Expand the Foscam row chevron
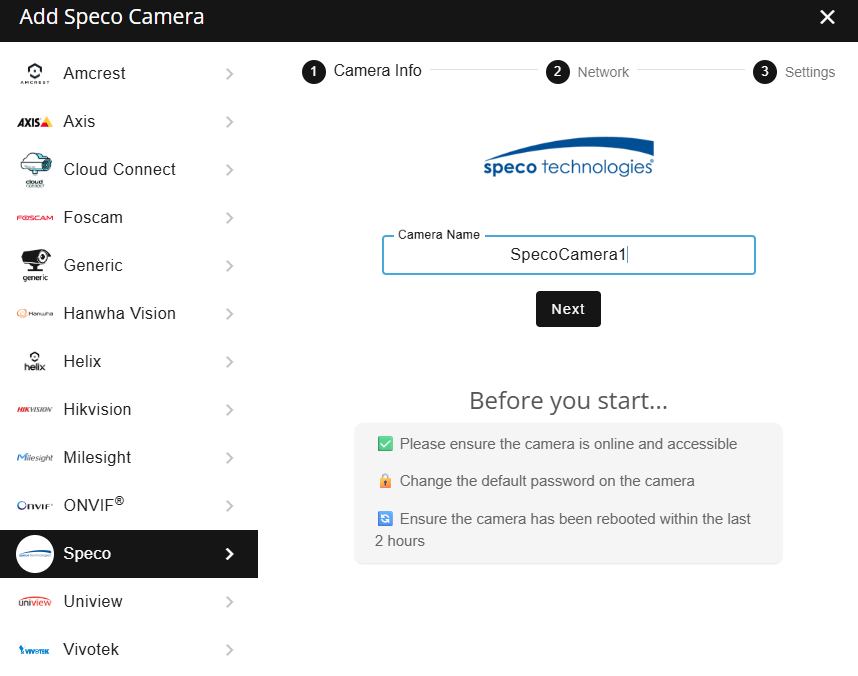The image size is (858, 676). click(x=229, y=218)
